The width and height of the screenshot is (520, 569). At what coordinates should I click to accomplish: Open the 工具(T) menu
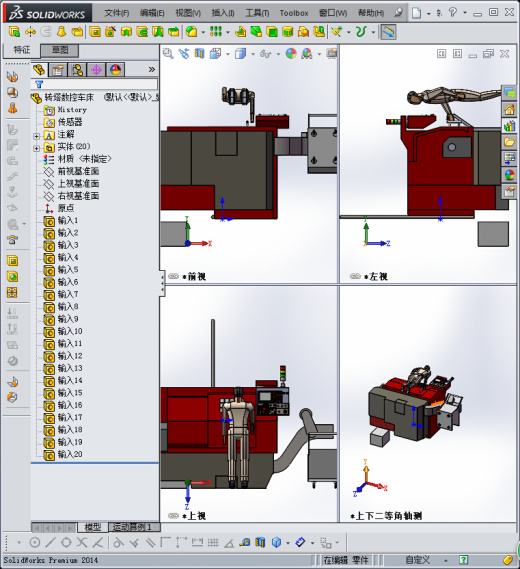[257, 13]
